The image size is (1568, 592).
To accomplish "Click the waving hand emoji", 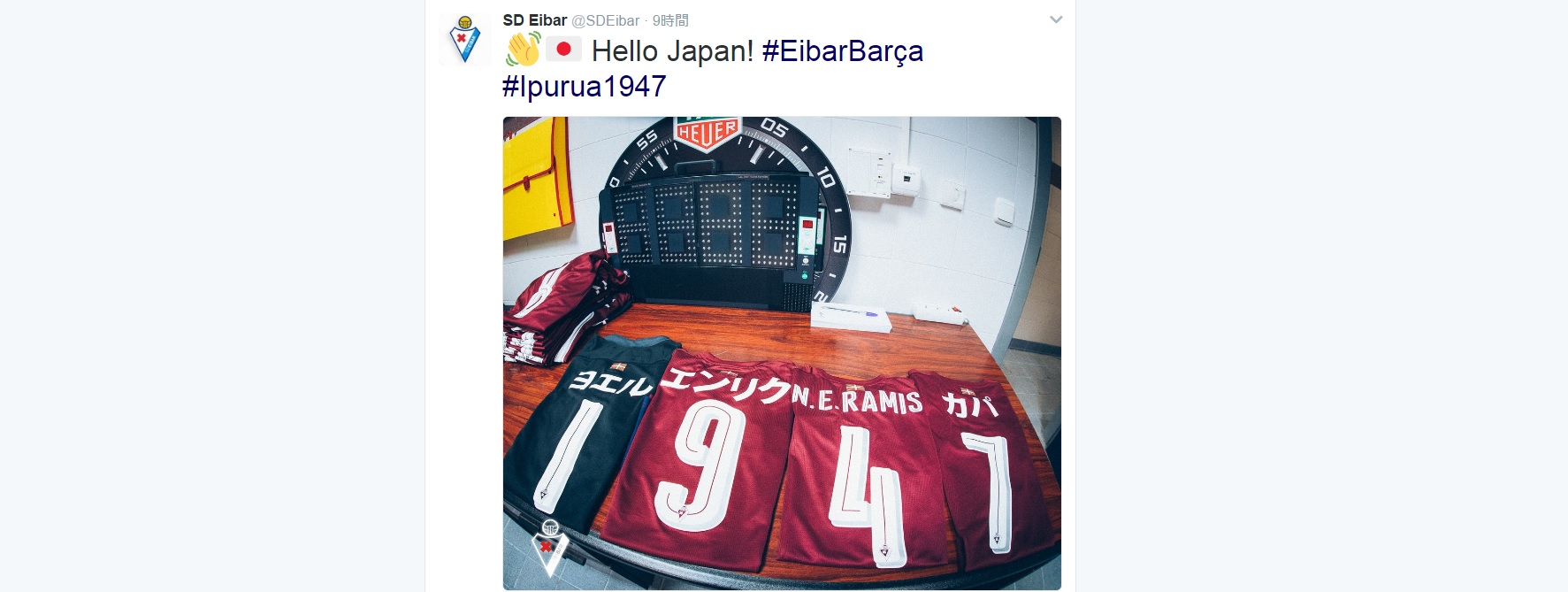I will click(523, 50).
